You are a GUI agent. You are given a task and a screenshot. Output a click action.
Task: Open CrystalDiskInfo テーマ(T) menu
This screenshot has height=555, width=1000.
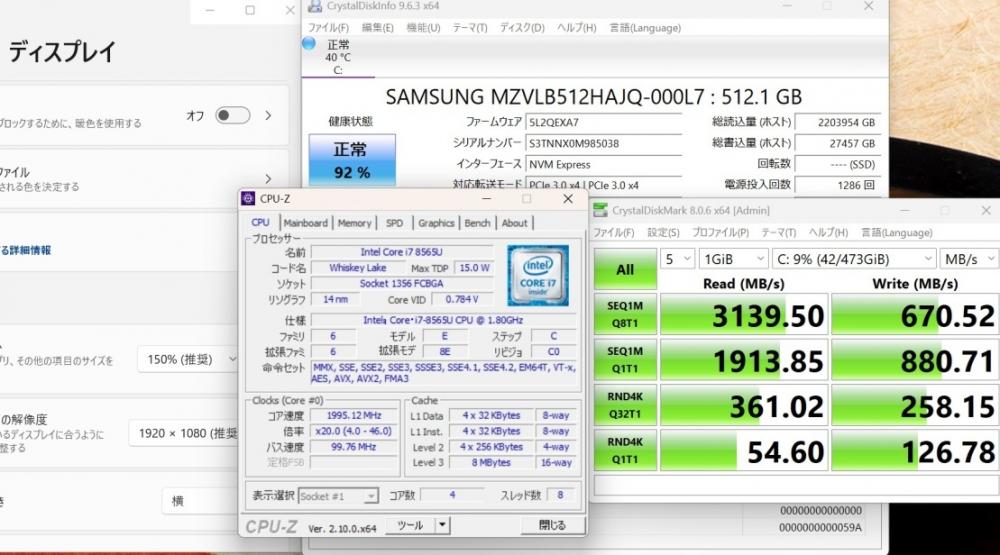(470, 27)
